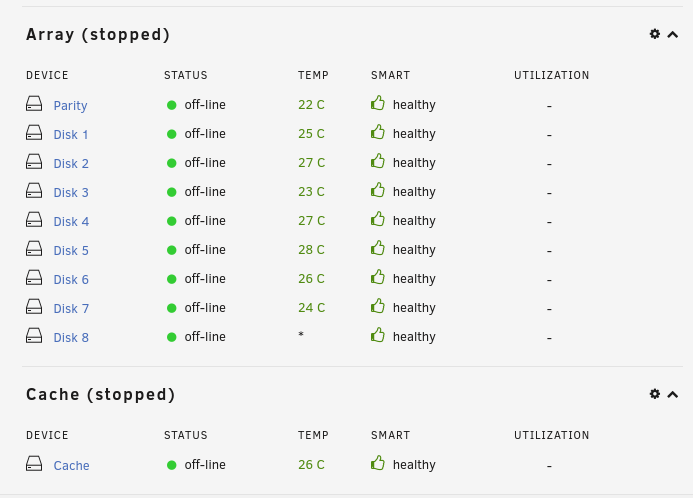Click the Disk 5 temperature 28 C
This screenshot has width=693, height=498.
coord(311,250)
